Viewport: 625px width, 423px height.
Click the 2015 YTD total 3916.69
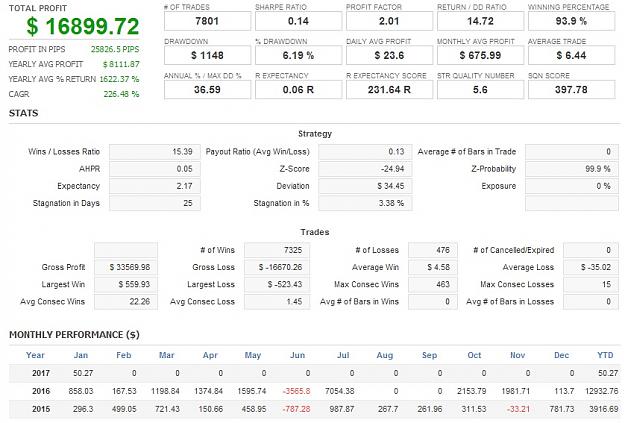[x=603, y=409]
